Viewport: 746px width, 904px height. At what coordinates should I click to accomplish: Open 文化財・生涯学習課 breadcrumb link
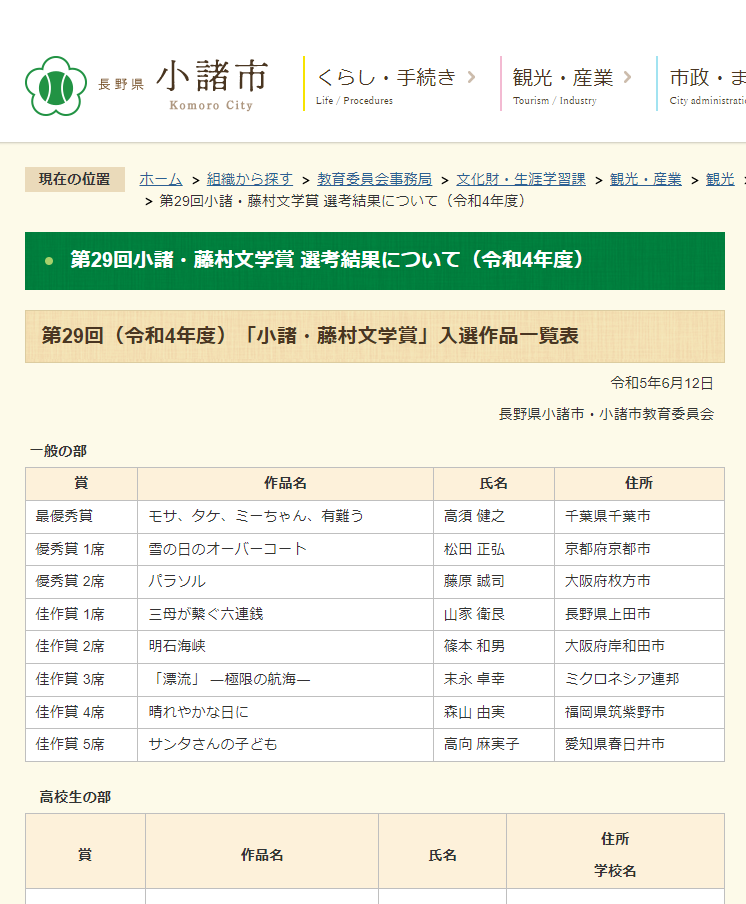tap(521, 179)
